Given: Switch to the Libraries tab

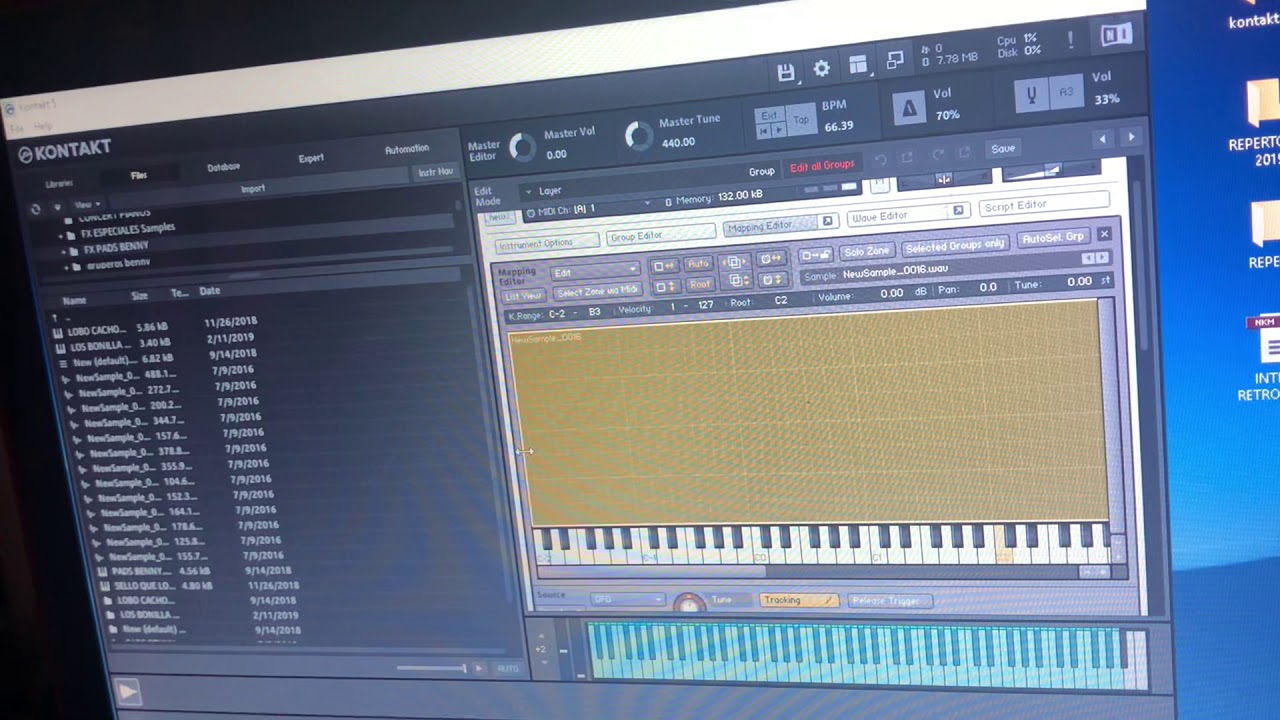Looking at the screenshot, I should pyautogui.click(x=58, y=184).
